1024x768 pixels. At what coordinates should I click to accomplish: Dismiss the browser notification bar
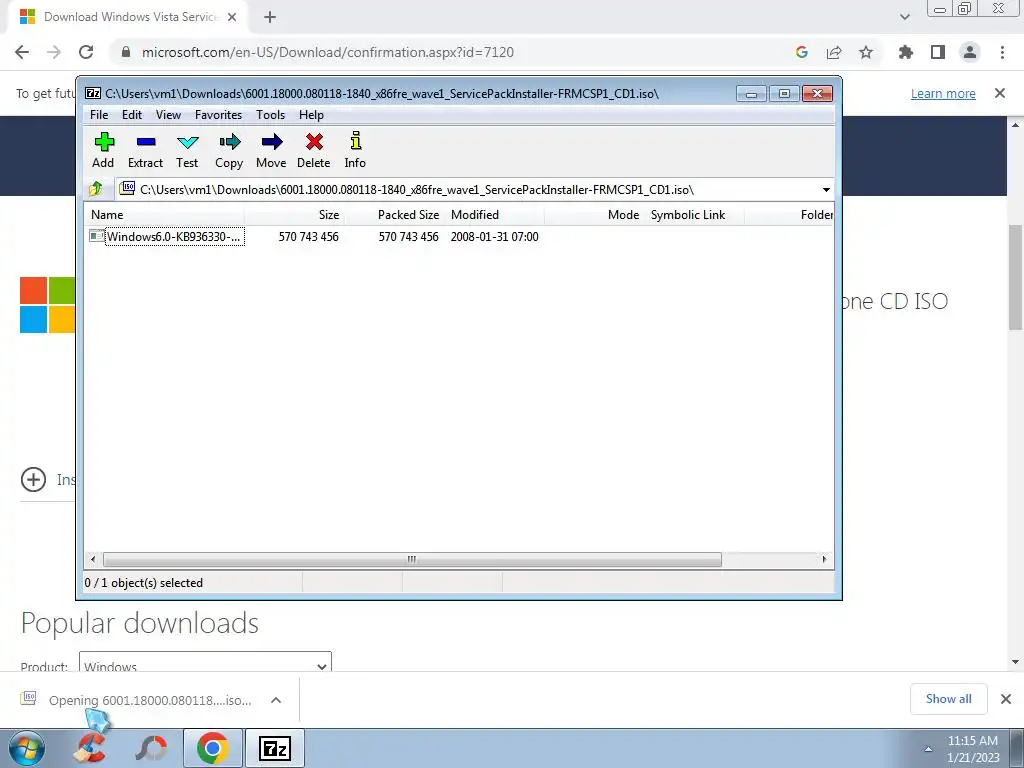point(1000,93)
